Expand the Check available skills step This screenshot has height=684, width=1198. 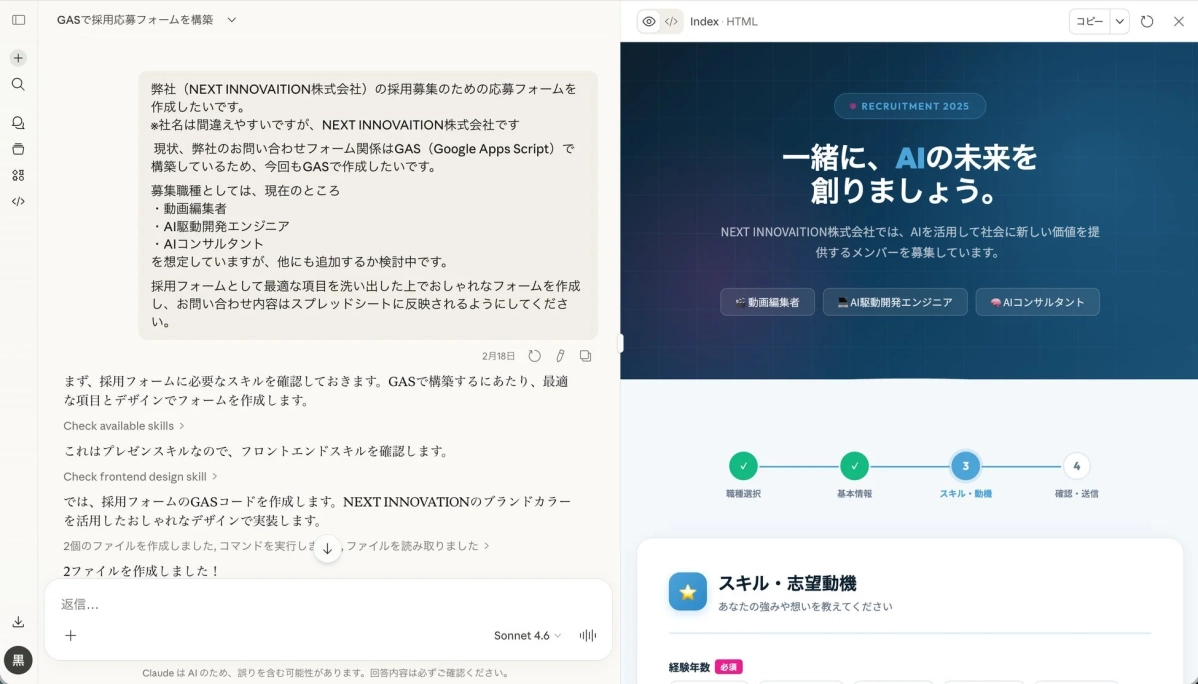pos(124,425)
